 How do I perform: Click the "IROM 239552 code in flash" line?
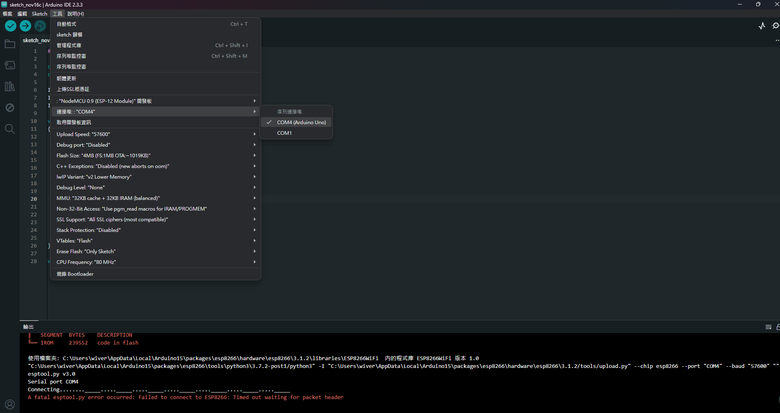[x=84, y=343]
